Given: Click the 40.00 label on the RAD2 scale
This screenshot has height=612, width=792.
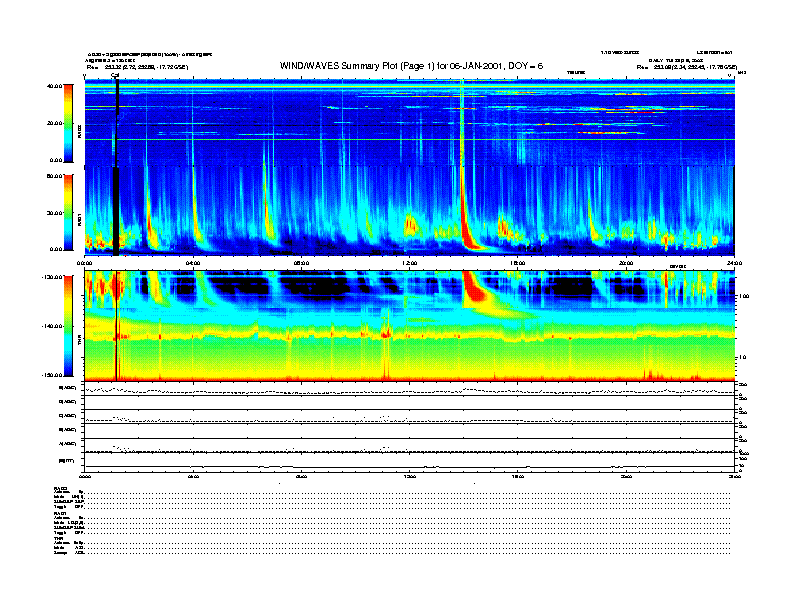Looking at the screenshot, I should (x=54, y=86).
